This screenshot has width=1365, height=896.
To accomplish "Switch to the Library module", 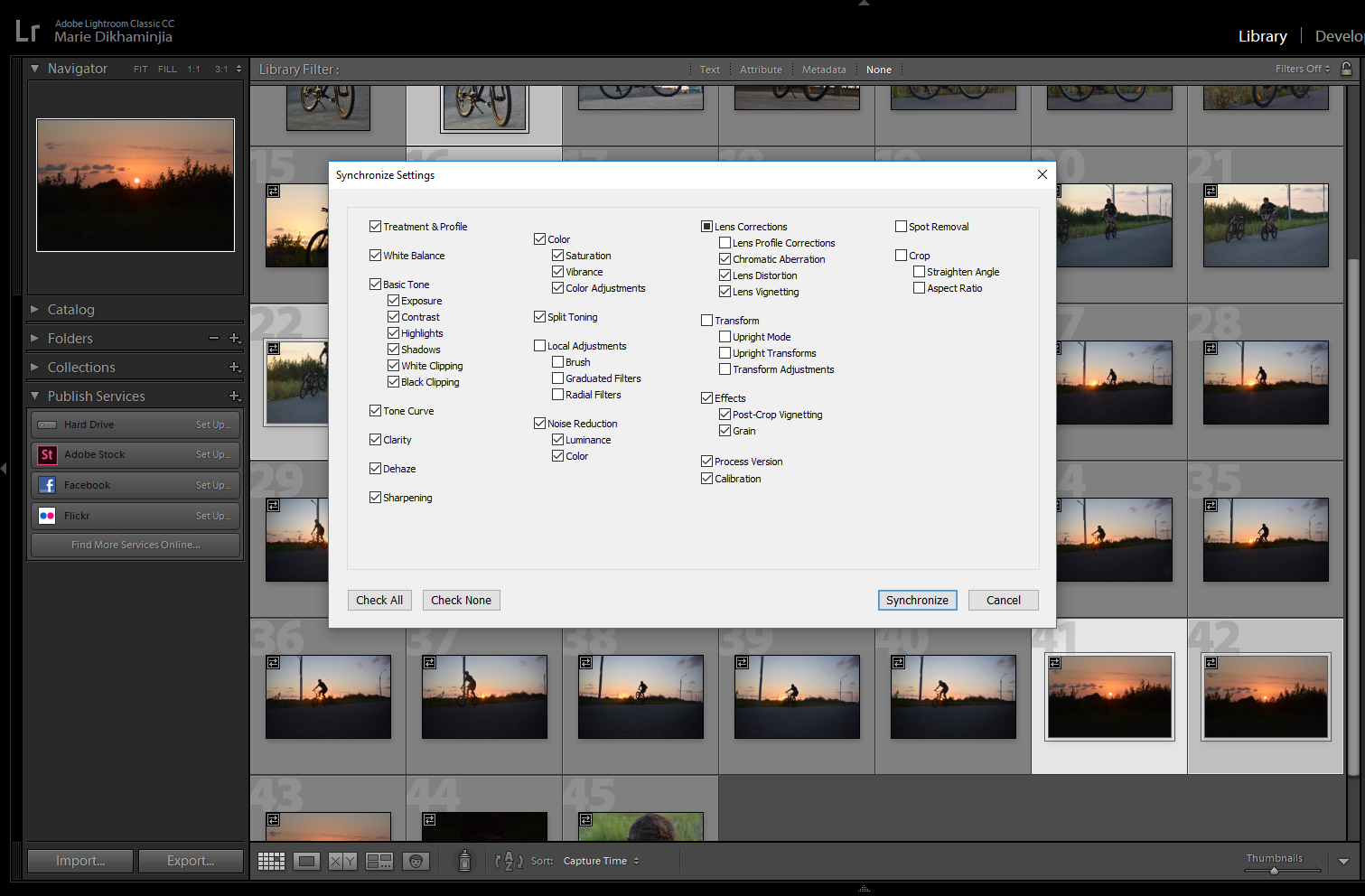I will tap(1262, 36).
